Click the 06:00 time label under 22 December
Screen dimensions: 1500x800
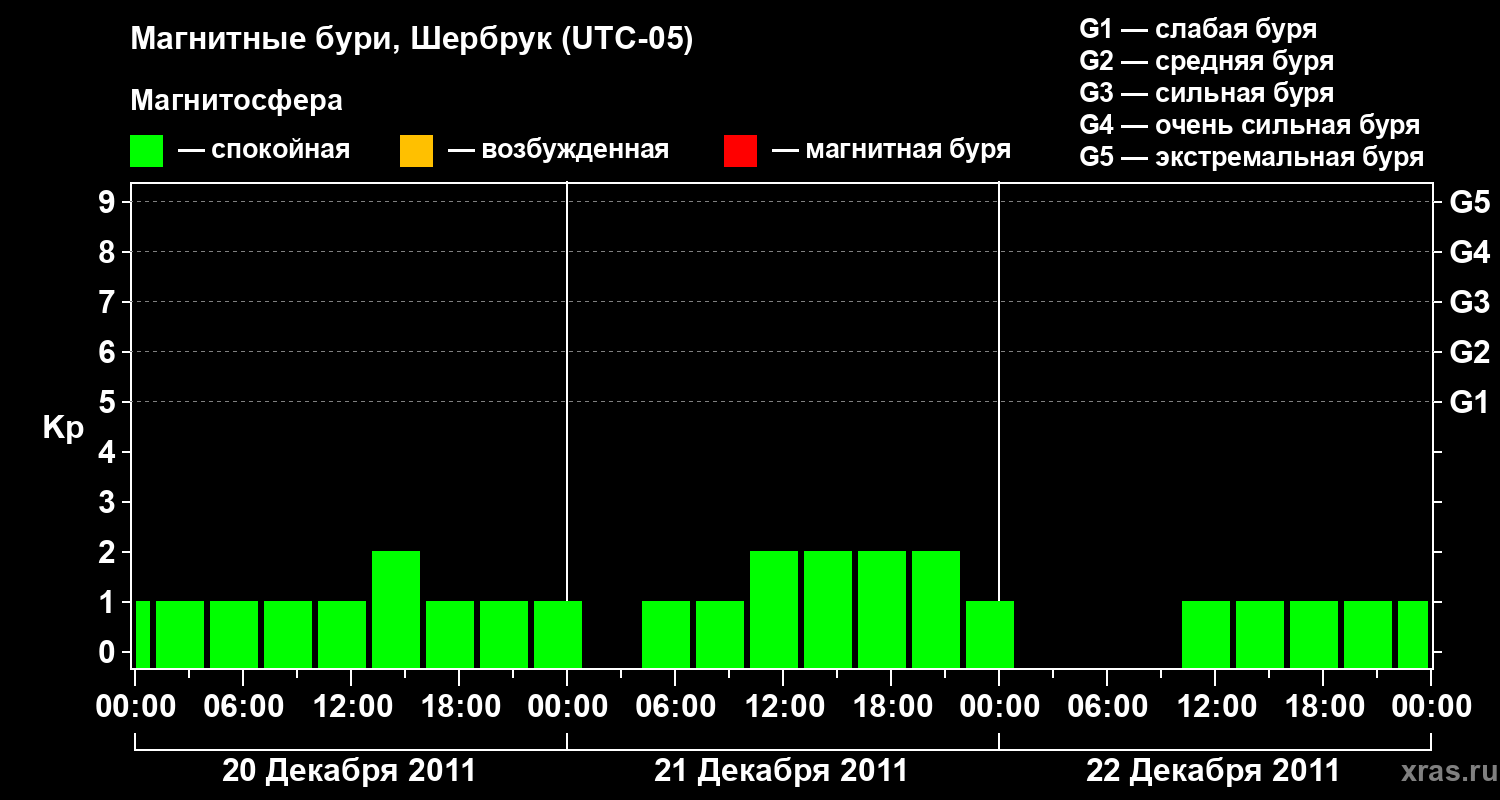pos(1107,707)
